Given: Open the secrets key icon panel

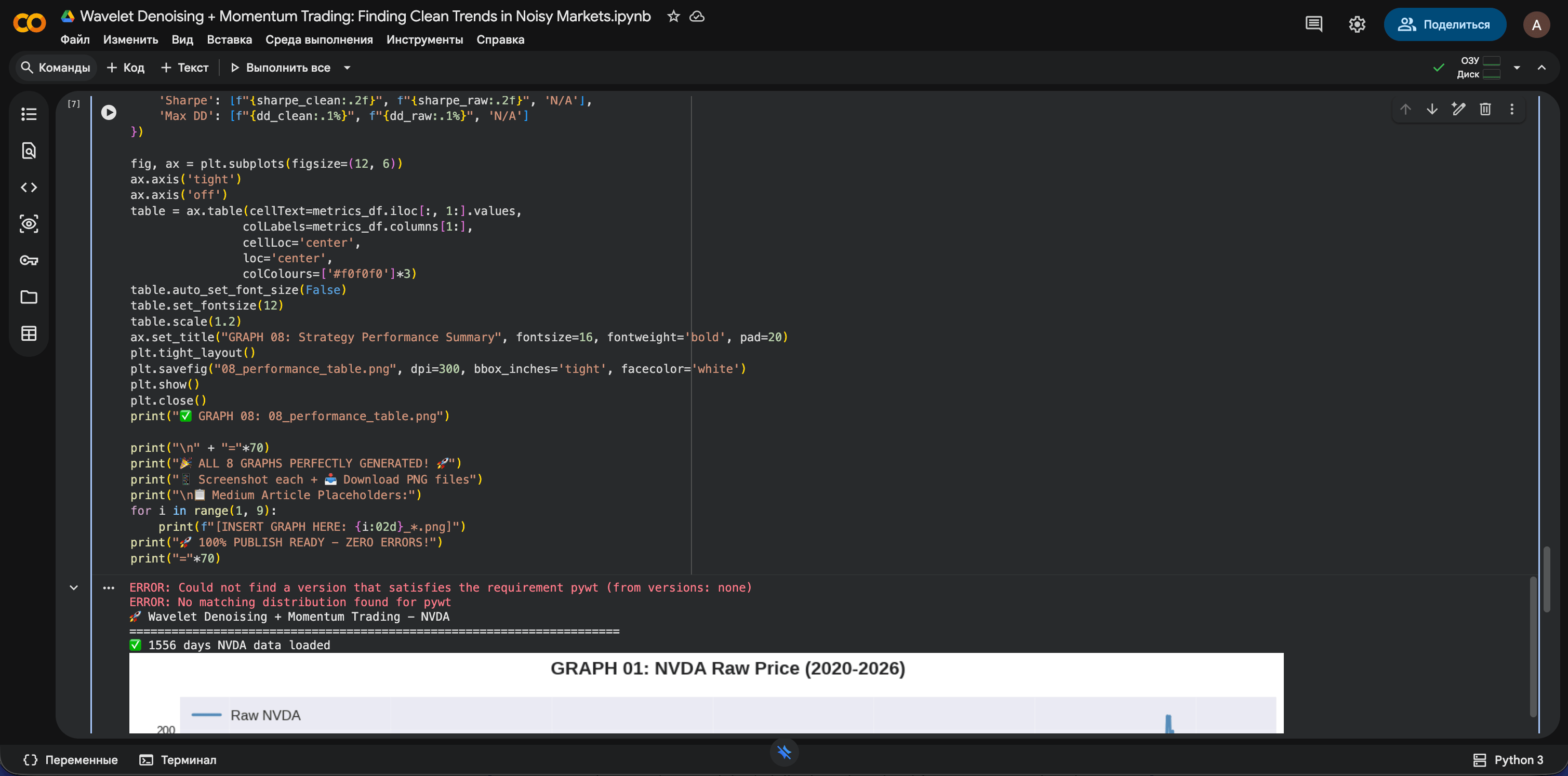Looking at the screenshot, I should (x=29, y=261).
